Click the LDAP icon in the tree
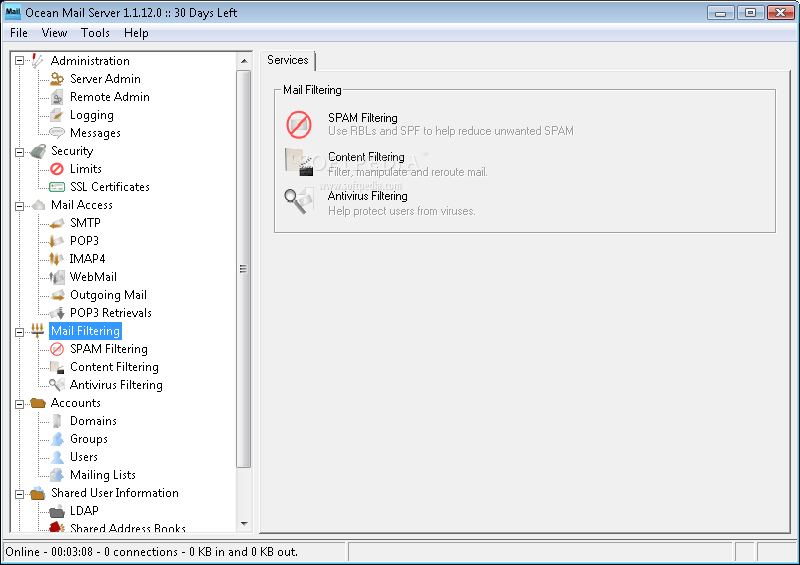 57,511
